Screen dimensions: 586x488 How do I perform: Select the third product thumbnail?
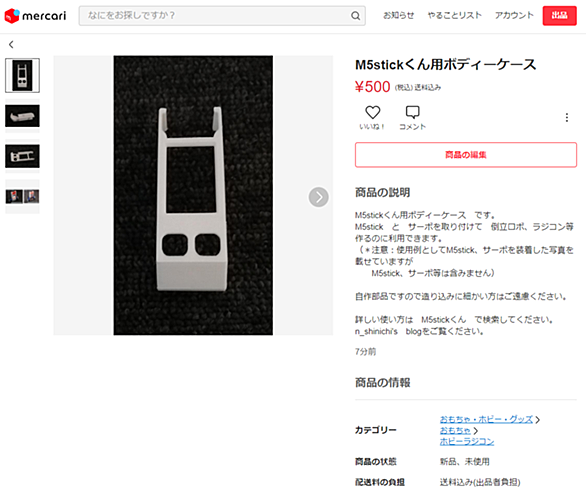[x=22, y=156]
